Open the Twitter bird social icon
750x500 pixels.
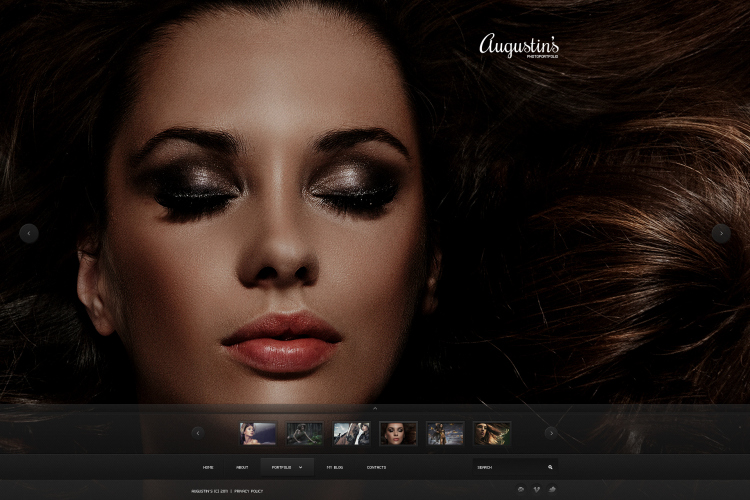tap(552, 489)
